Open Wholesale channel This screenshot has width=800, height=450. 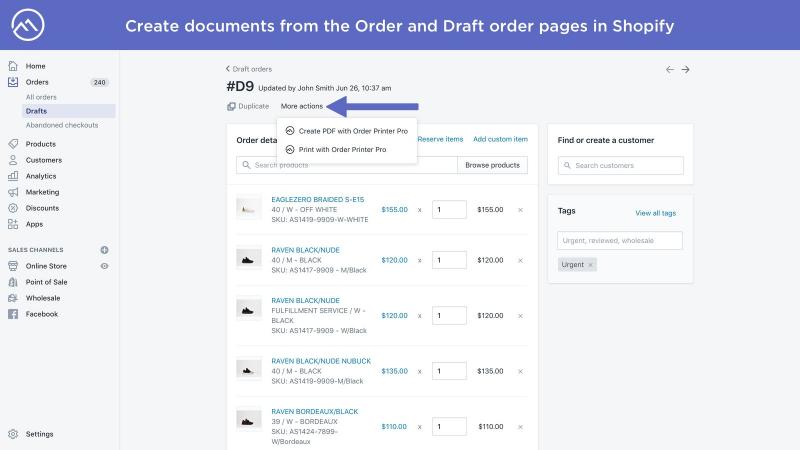pyautogui.click(x=43, y=298)
